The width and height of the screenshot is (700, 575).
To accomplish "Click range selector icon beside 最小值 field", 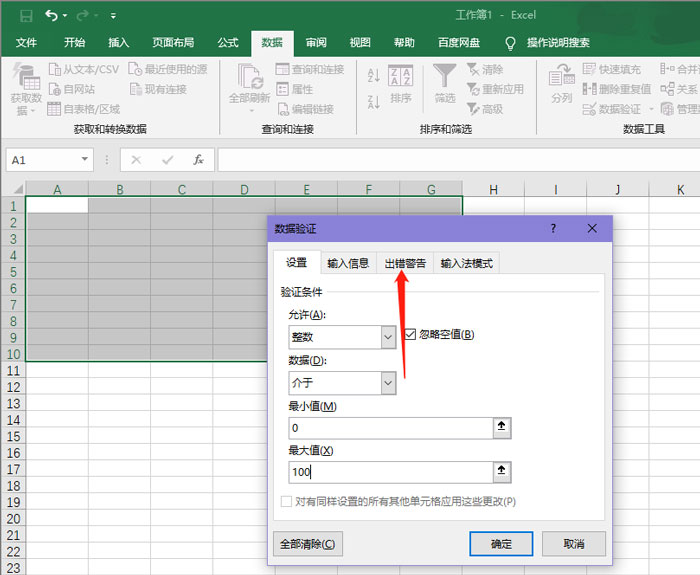I will (502, 428).
